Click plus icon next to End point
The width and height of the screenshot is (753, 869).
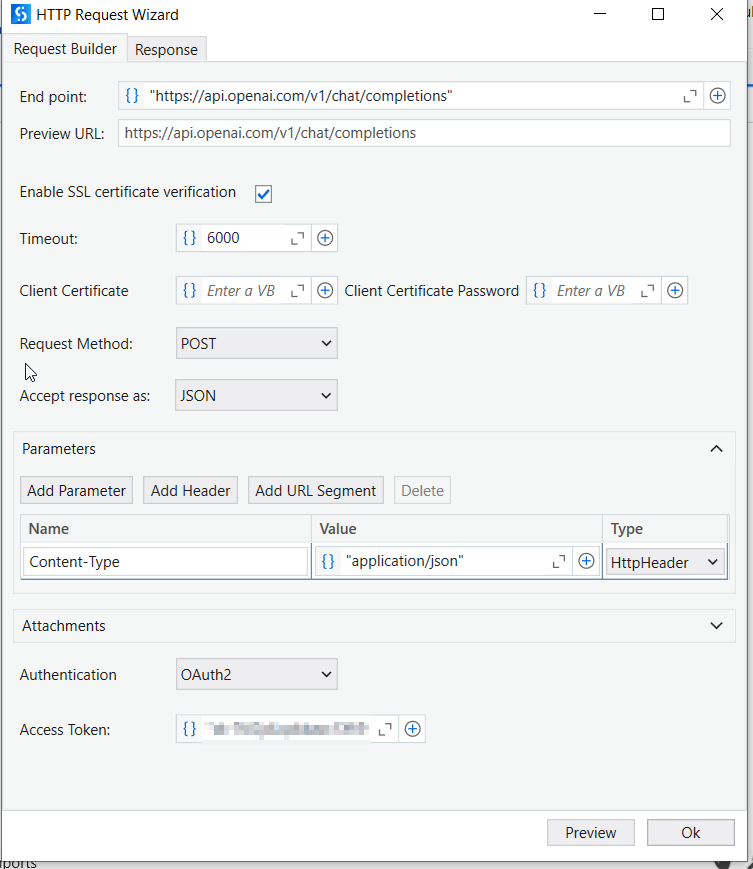point(718,96)
